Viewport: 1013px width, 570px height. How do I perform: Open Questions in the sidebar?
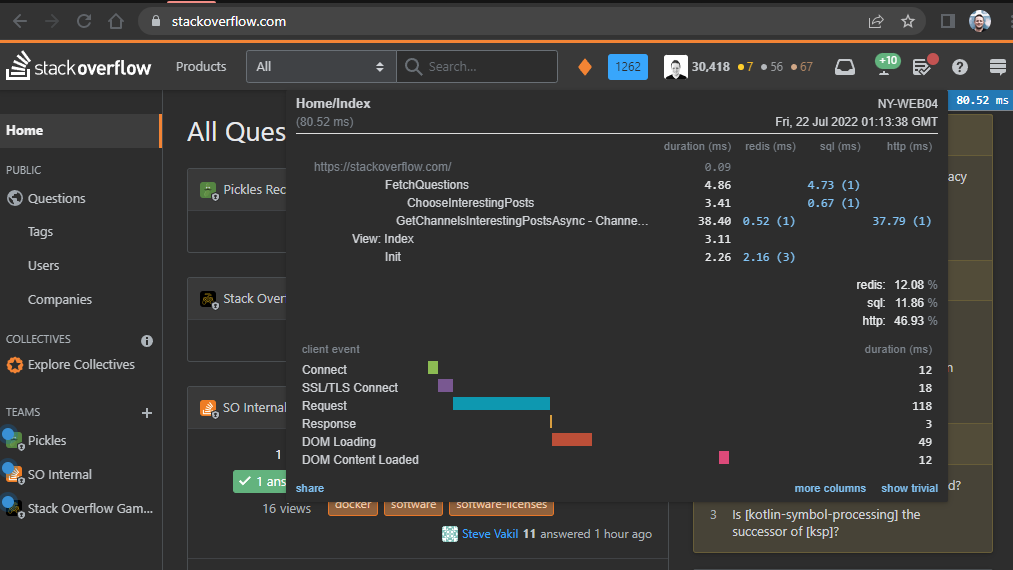(x=56, y=198)
